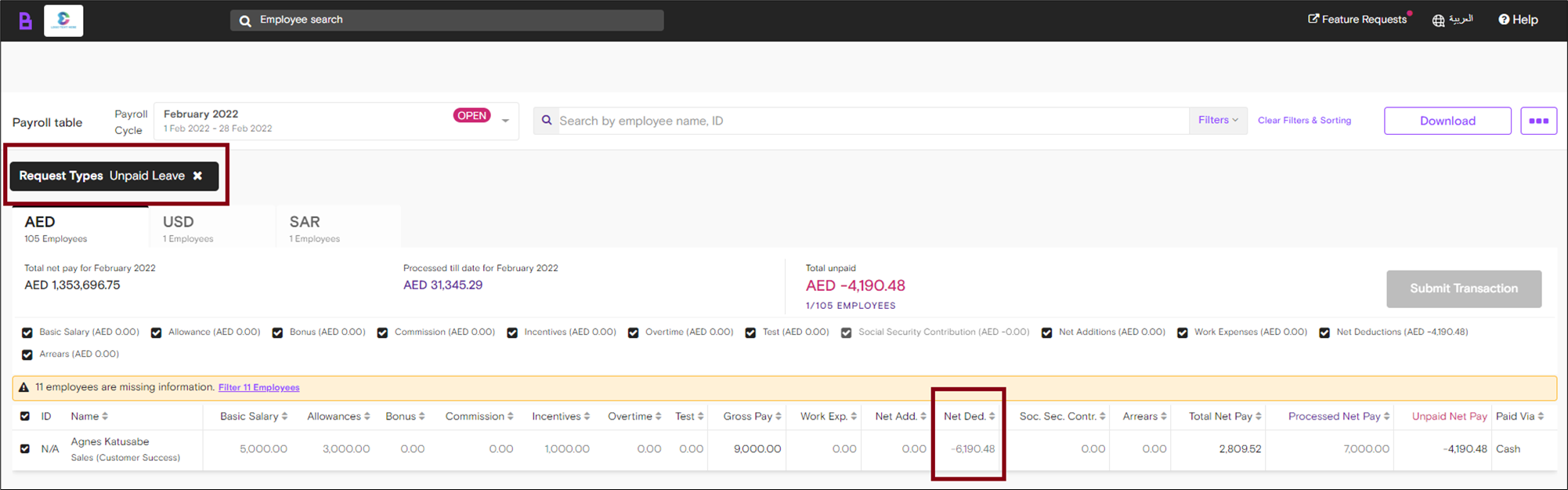
Task: Expand the Payroll Cycle February 2022 dropdown
Action: (x=337, y=121)
